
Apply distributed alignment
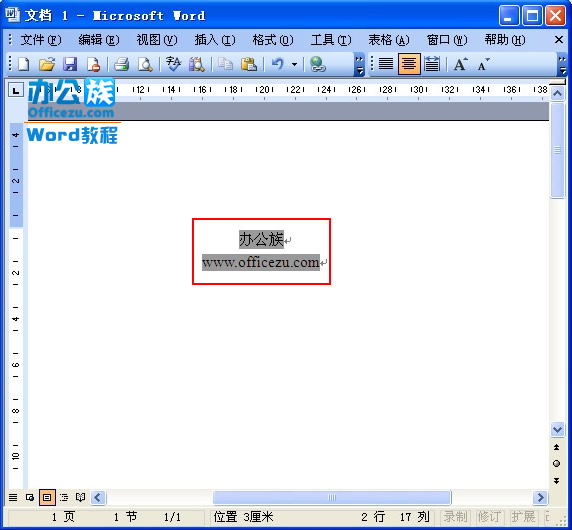(432, 64)
